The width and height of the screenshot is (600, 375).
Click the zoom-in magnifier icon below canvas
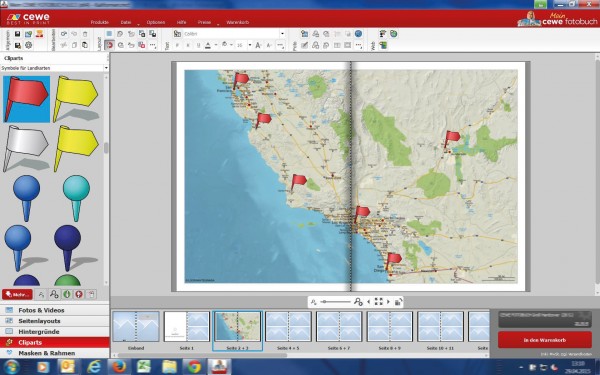[x=358, y=302]
